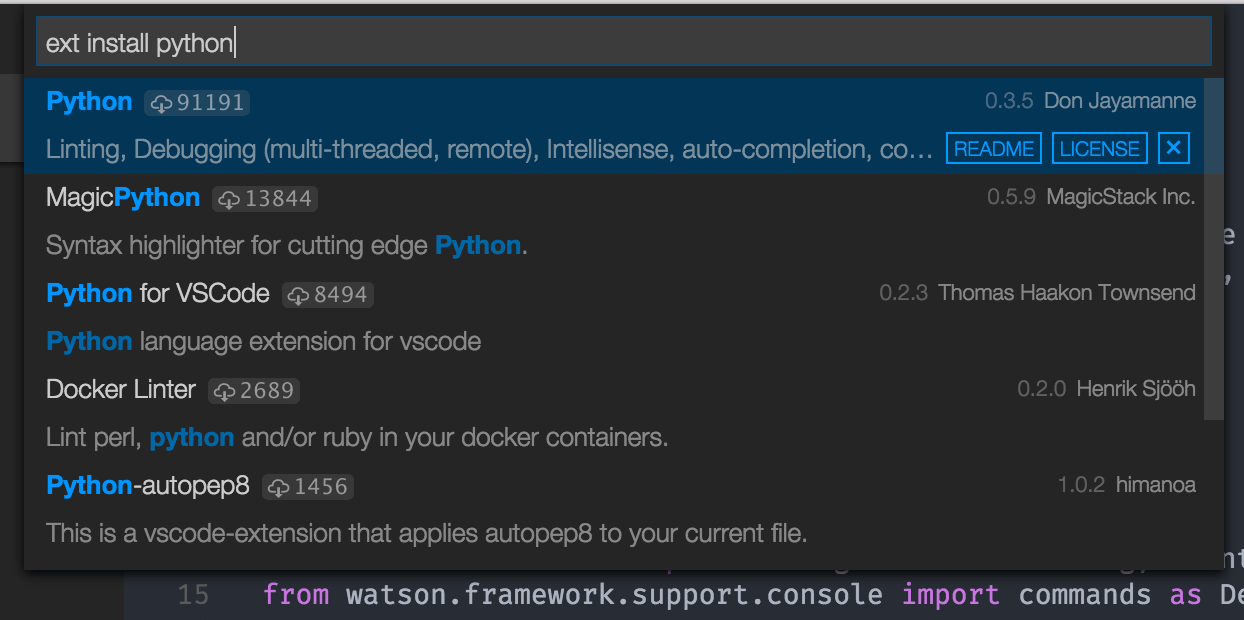Click the download icon for Python for VSCode
This screenshot has width=1244, height=620.
(298, 295)
